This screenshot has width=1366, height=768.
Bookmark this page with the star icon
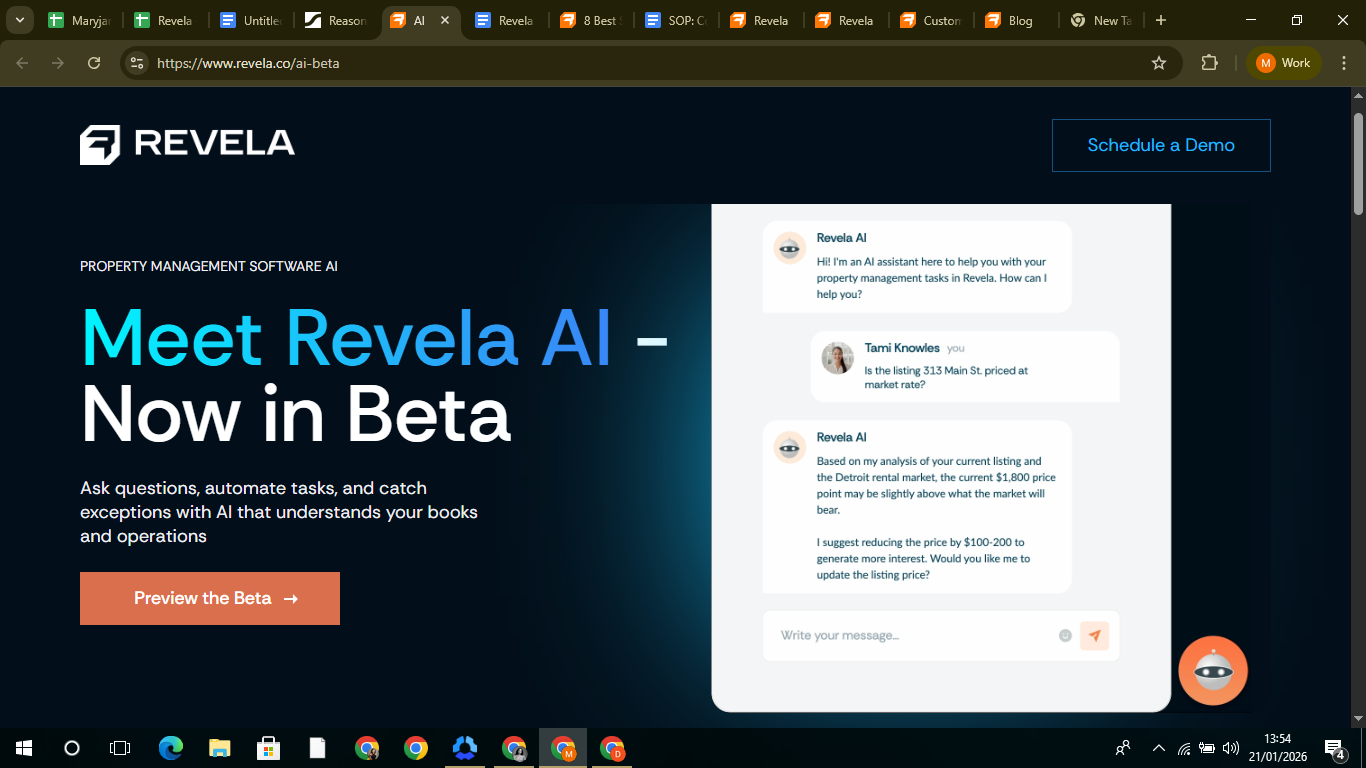pos(1159,63)
